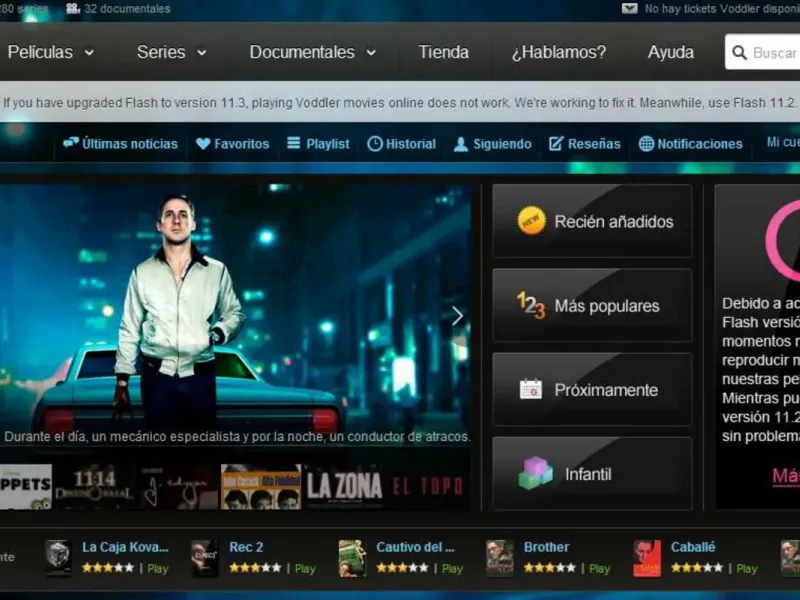Click the Favoritos heart icon

[x=203, y=144]
